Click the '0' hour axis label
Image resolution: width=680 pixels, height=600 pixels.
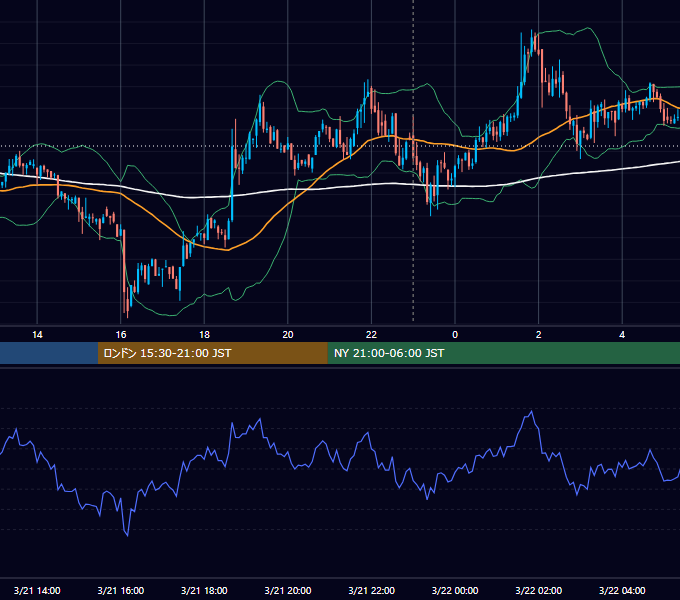(455, 335)
